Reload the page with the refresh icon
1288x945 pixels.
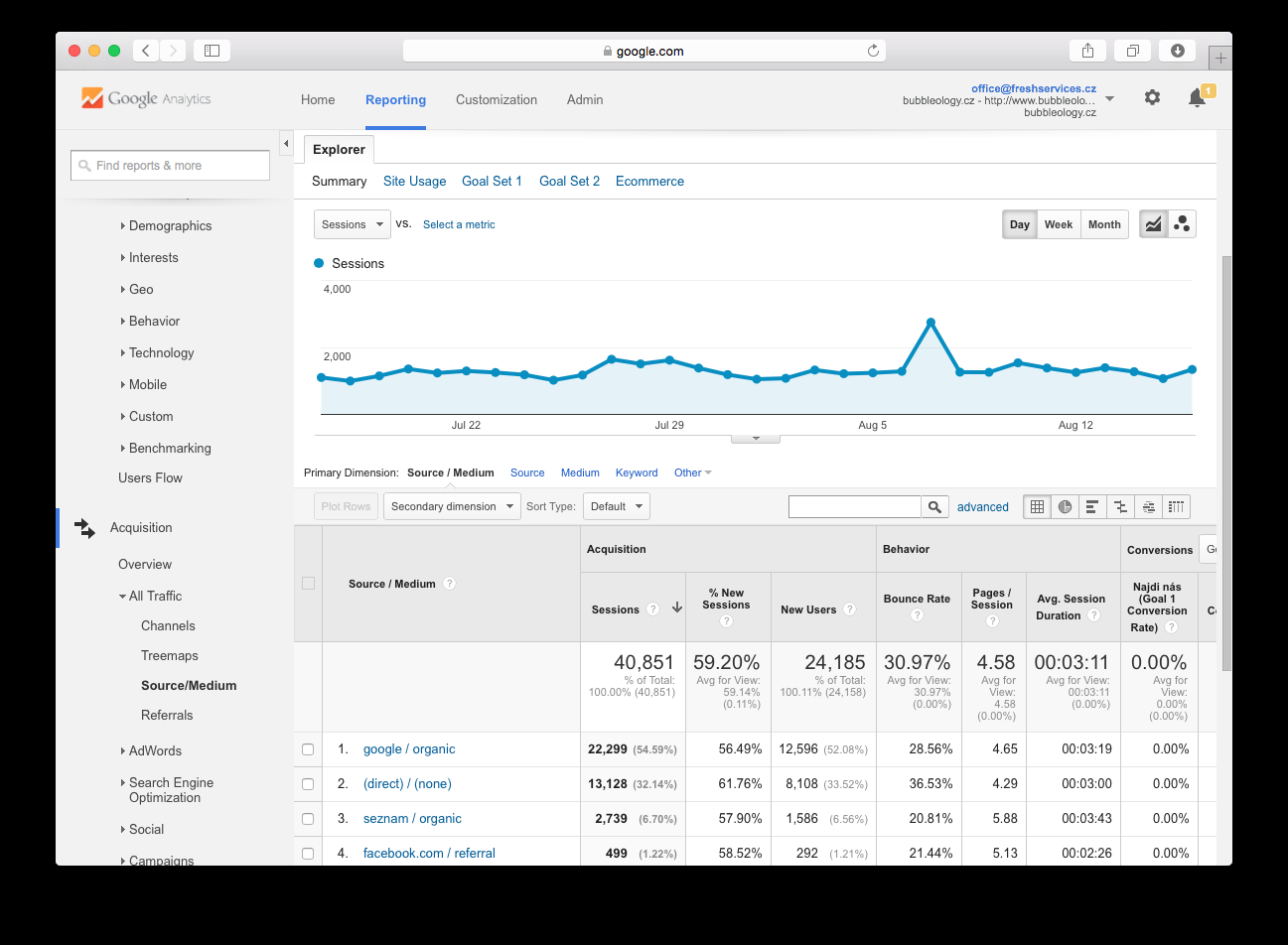pyautogui.click(x=873, y=51)
